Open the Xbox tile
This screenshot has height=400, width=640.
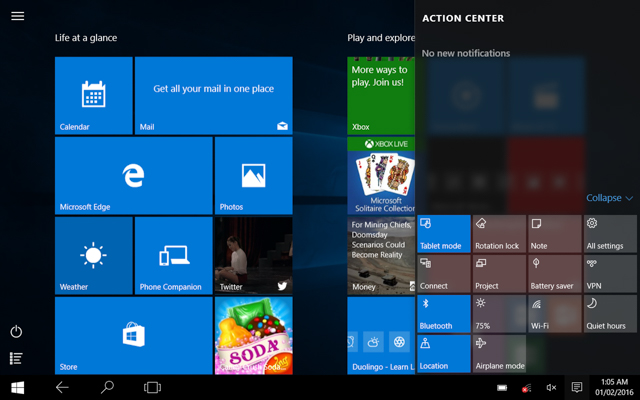point(381,96)
